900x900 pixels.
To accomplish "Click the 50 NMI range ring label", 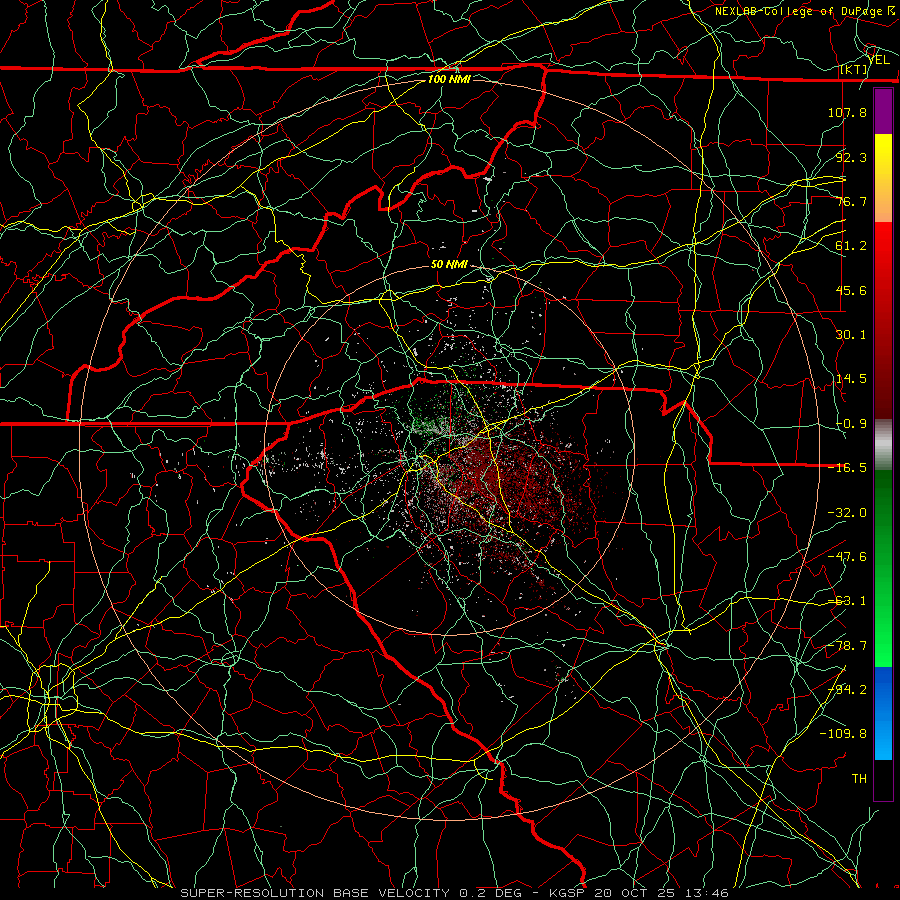I will point(449,264).
